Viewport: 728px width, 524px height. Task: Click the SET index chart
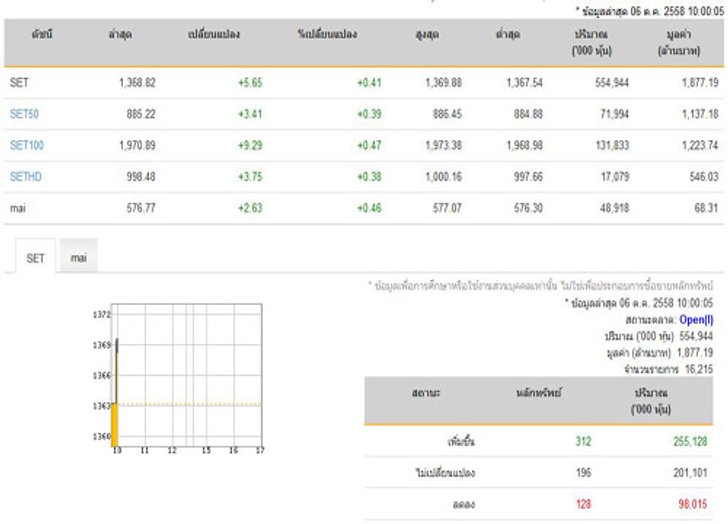pos(180,378)
